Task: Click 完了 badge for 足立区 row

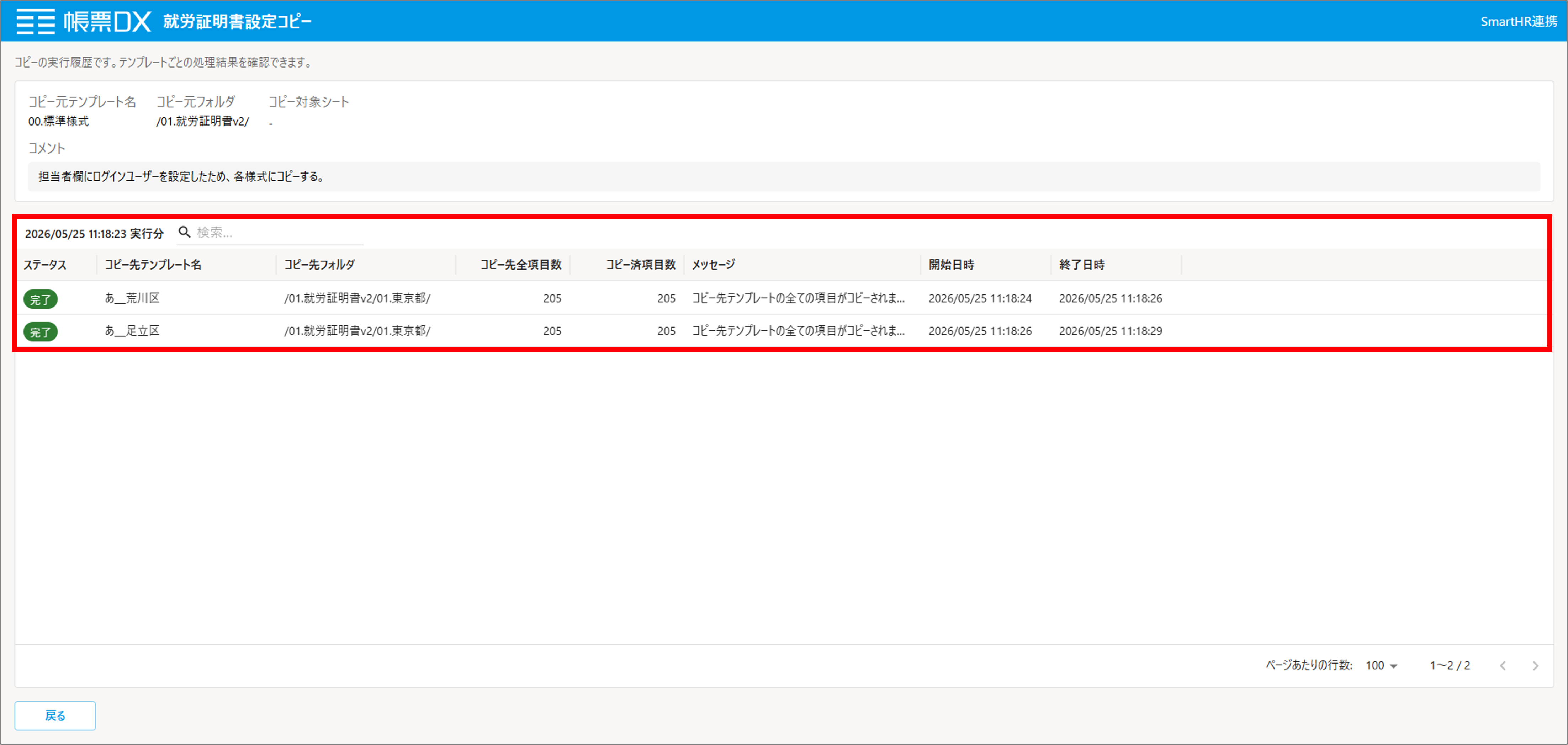Action: point(40,332)
